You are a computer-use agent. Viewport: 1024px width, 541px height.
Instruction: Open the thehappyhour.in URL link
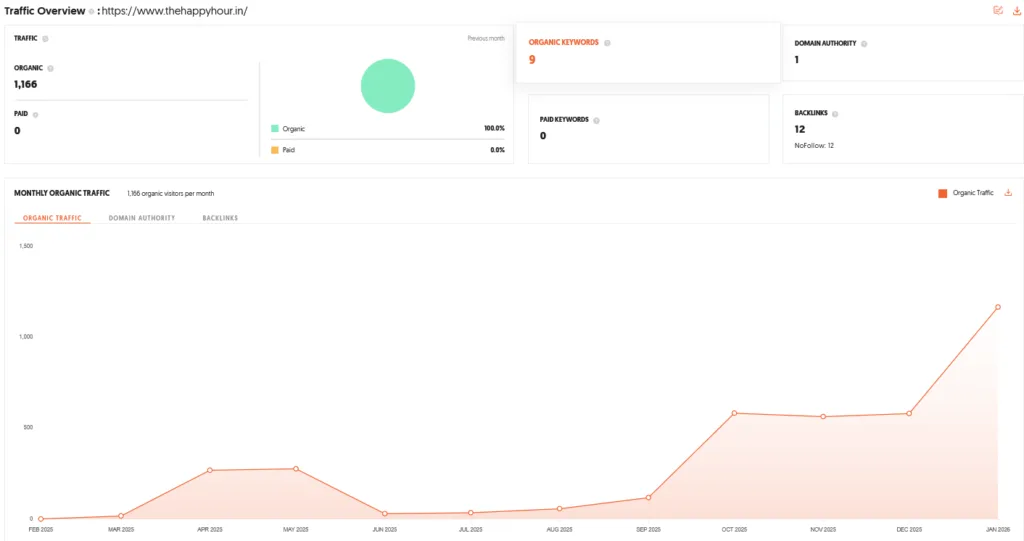coord(174,11)
